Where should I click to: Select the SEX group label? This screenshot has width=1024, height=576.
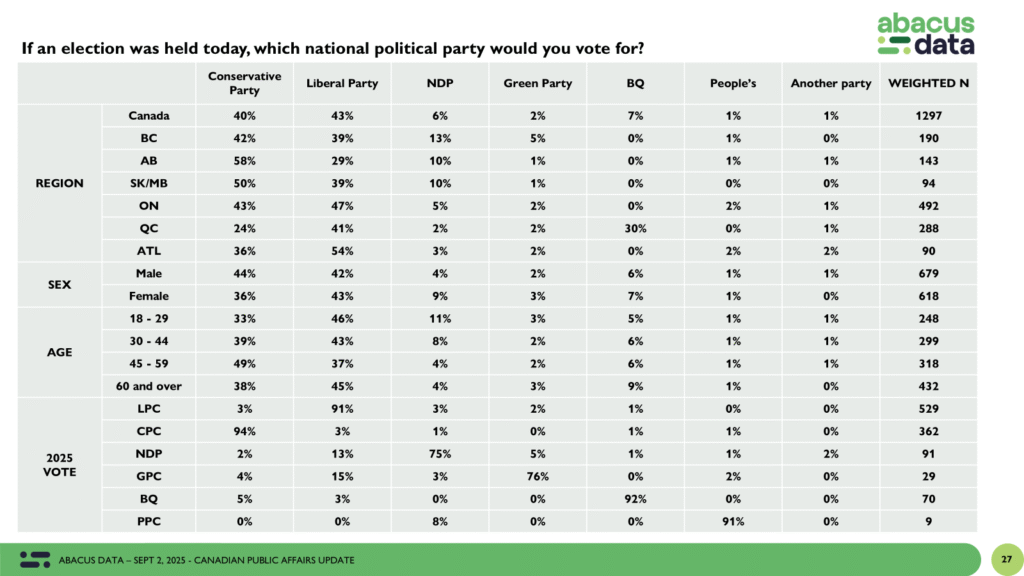(x=61, y=284)
